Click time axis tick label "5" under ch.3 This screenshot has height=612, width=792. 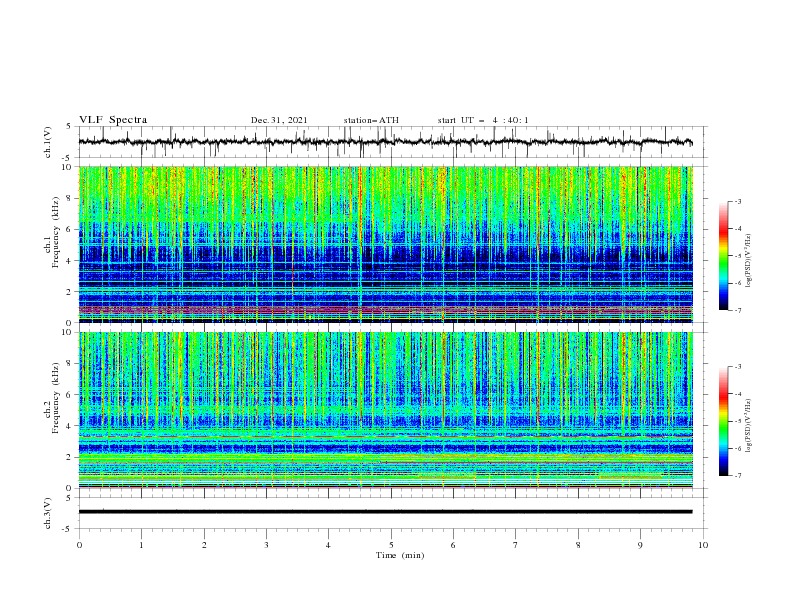(x=391, y=545)
